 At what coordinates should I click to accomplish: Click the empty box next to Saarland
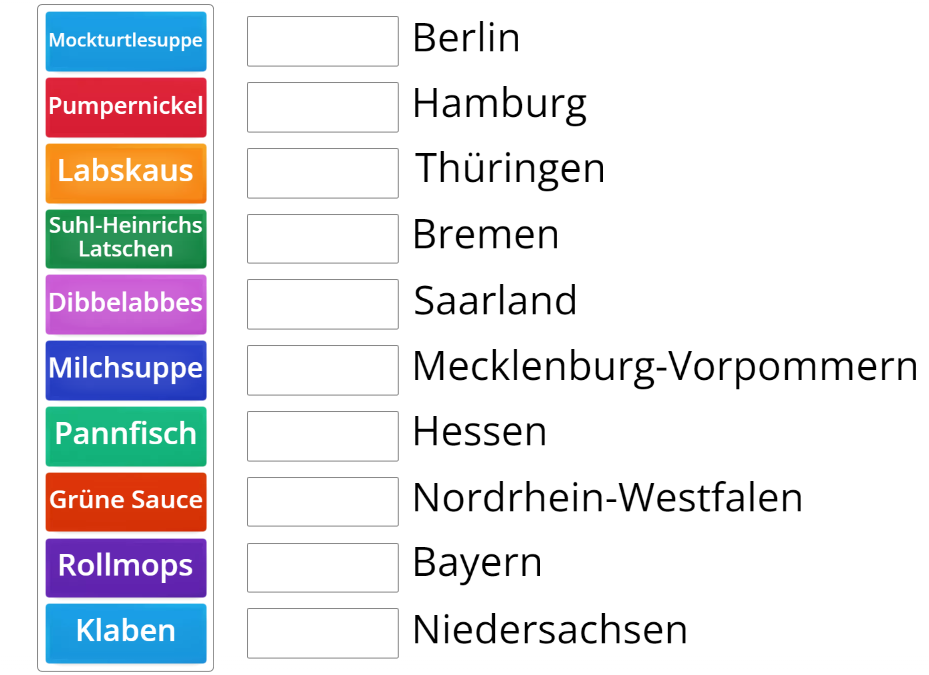pyautogui.click(x=322, y=304)
